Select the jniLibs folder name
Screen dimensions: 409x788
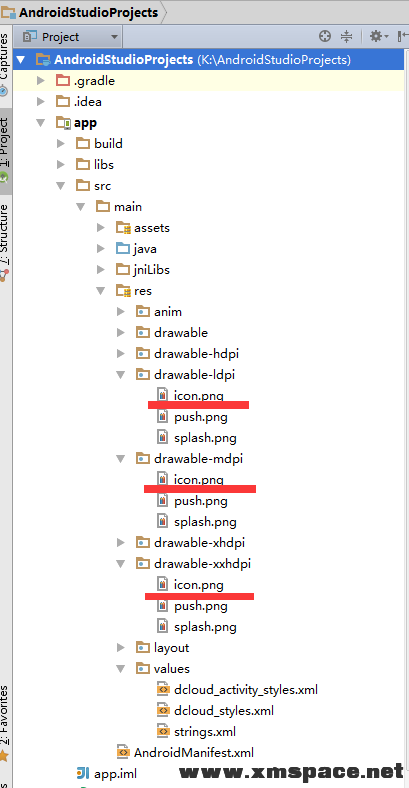pyautogui.click(x=152, y=270)
